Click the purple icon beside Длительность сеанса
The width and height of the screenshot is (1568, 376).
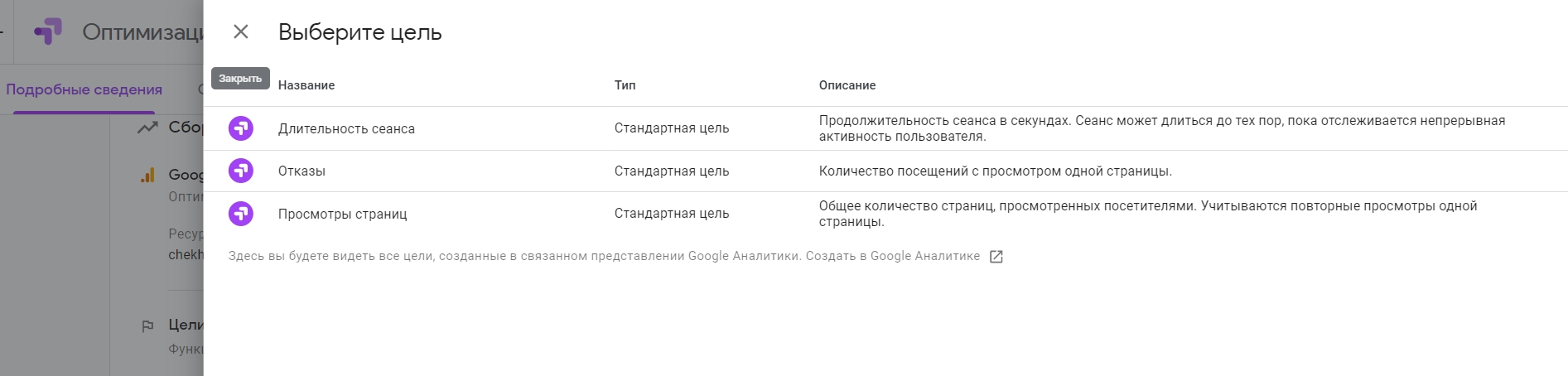pyautogui.click(x=241, y=128)
